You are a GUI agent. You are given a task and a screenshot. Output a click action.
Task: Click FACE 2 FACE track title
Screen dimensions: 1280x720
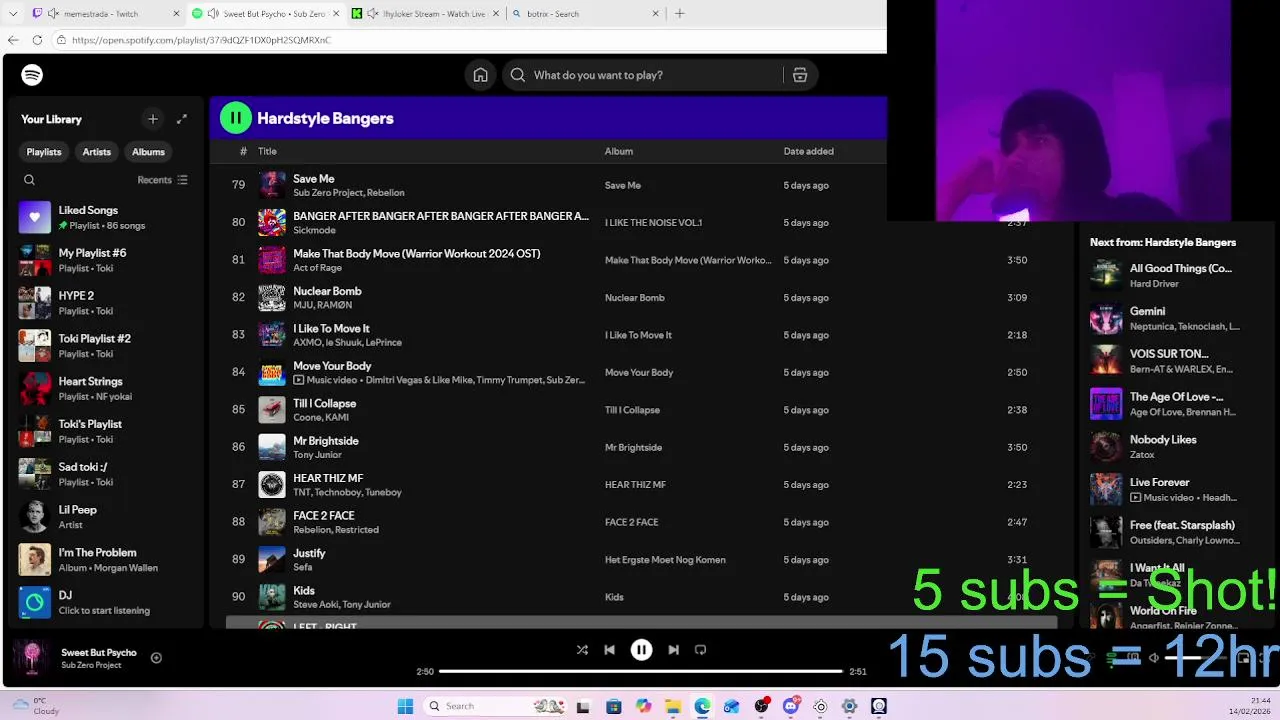[323, 516]
